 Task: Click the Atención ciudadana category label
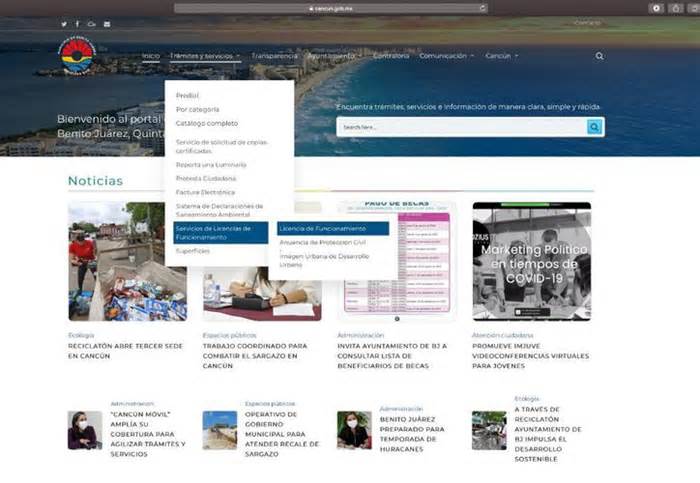[503, 335]
